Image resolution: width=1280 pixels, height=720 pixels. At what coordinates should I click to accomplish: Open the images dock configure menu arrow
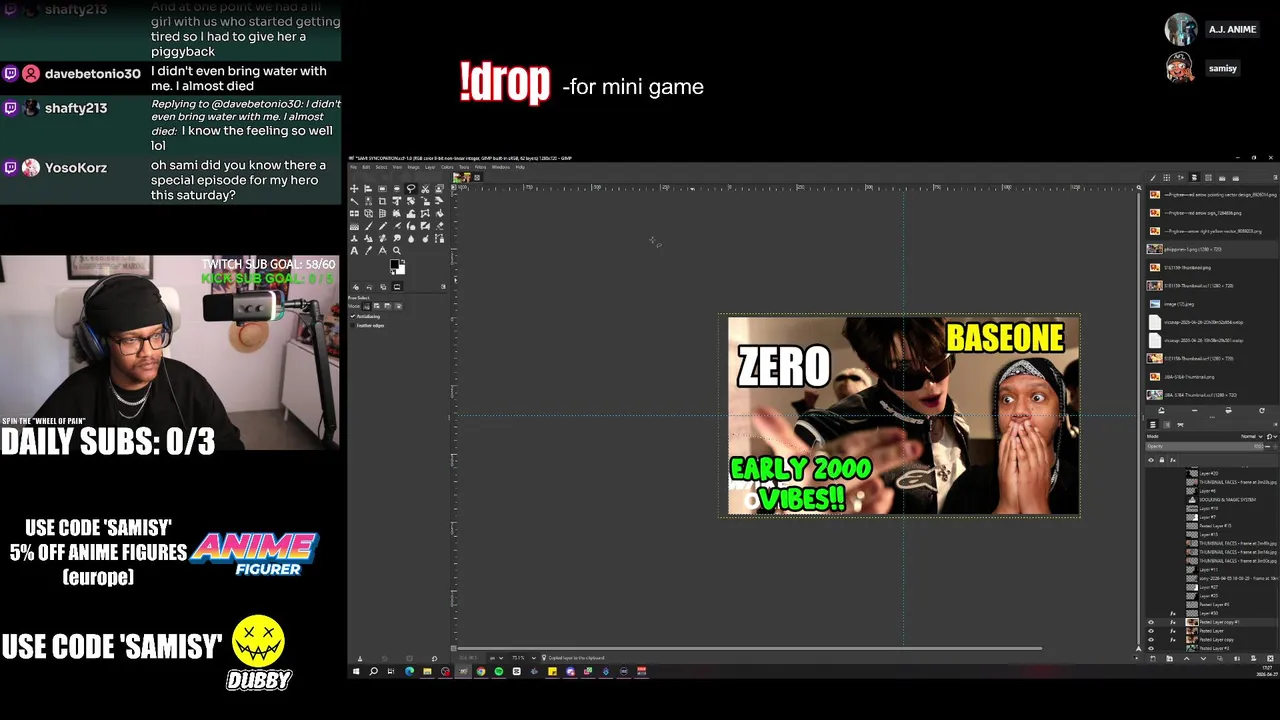[1275, 177]
